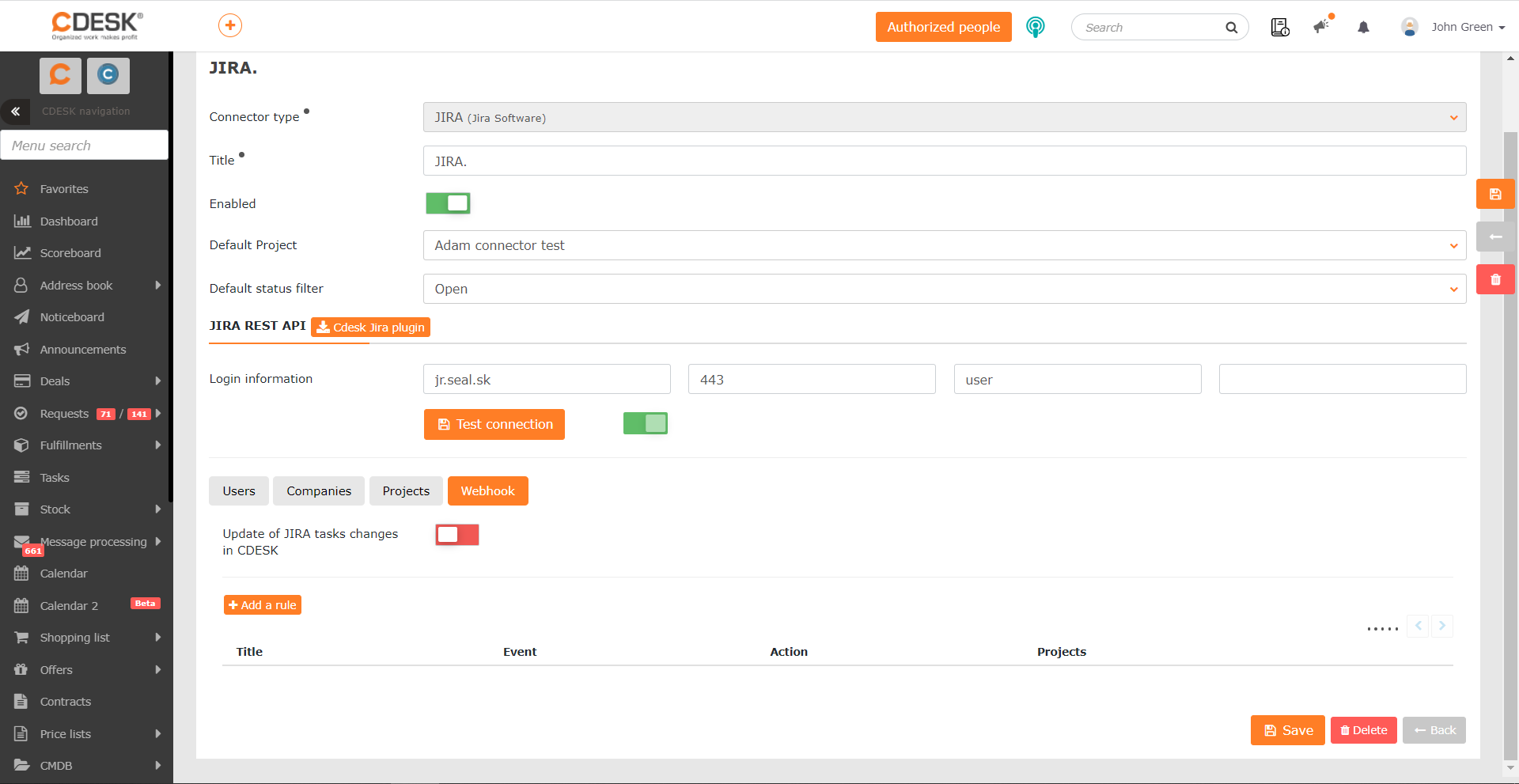The image size is (1519, 784).
Task: Expand the CMDB submenu arrow
Action: (158, 766)
